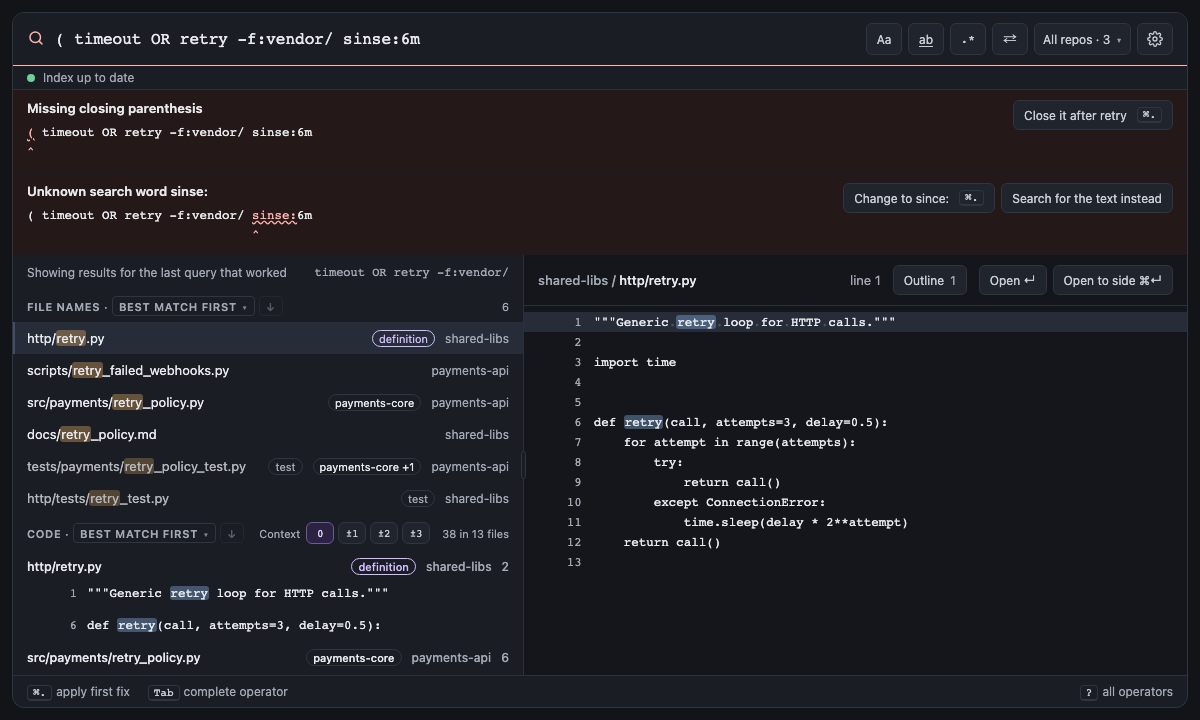Open search settings gear
The height and width of the screenshot is (720, 1200).
[x=1155, y=39]
